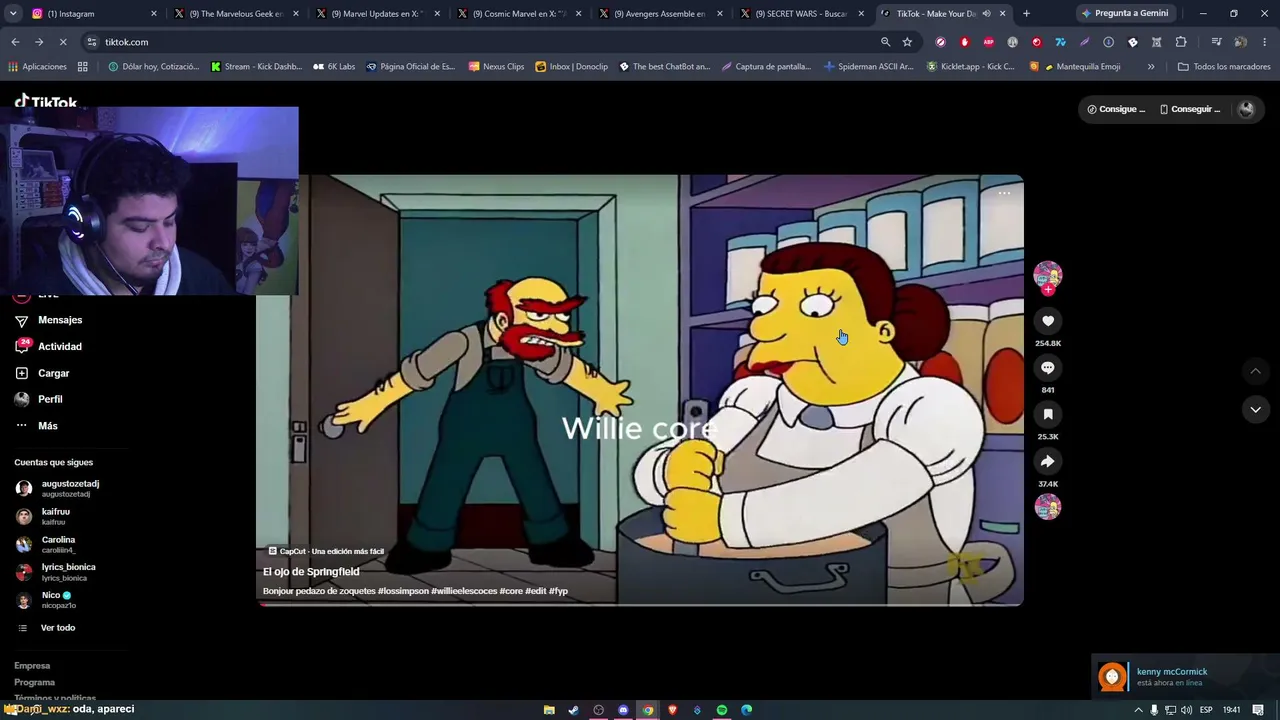This screenshot has width=1280, height=720.
Task: Open the spinning sound disc below the share button
Action: coord(1047,507)
